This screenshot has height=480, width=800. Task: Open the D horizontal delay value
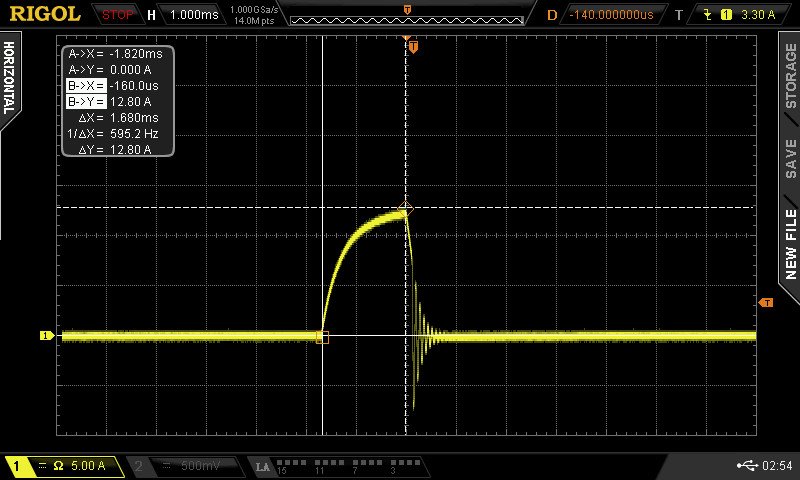(x=610, y=15)
